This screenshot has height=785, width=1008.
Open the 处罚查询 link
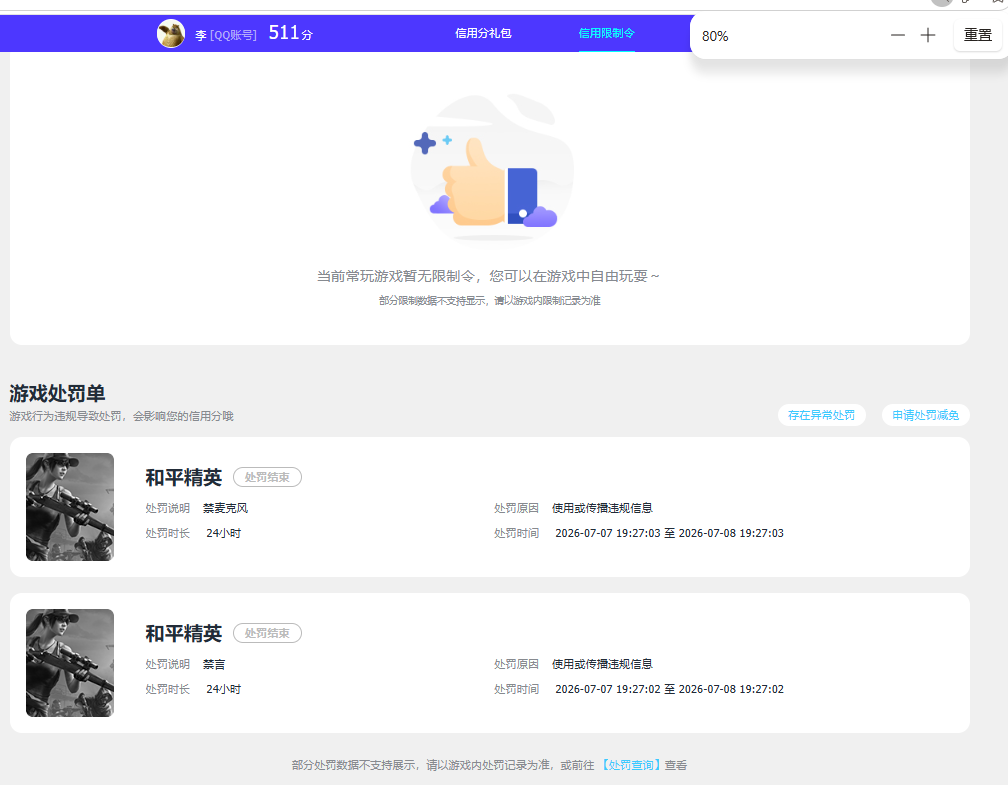631,765
